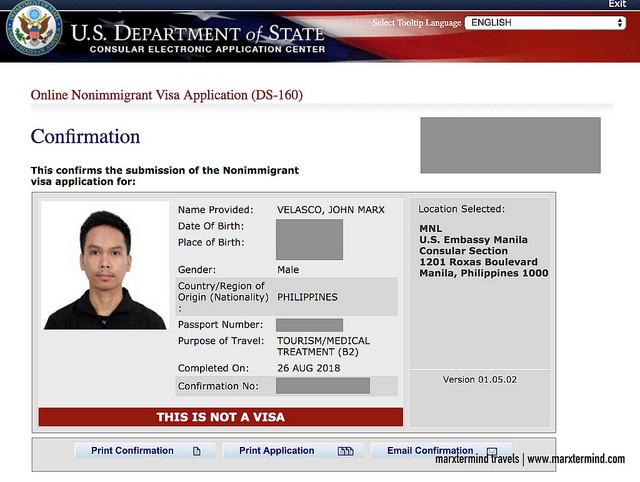This screenshot has width=640, height=482.
Task: Click the name VELASCO, JOHN MARX
Action: (x=331, y=210)
